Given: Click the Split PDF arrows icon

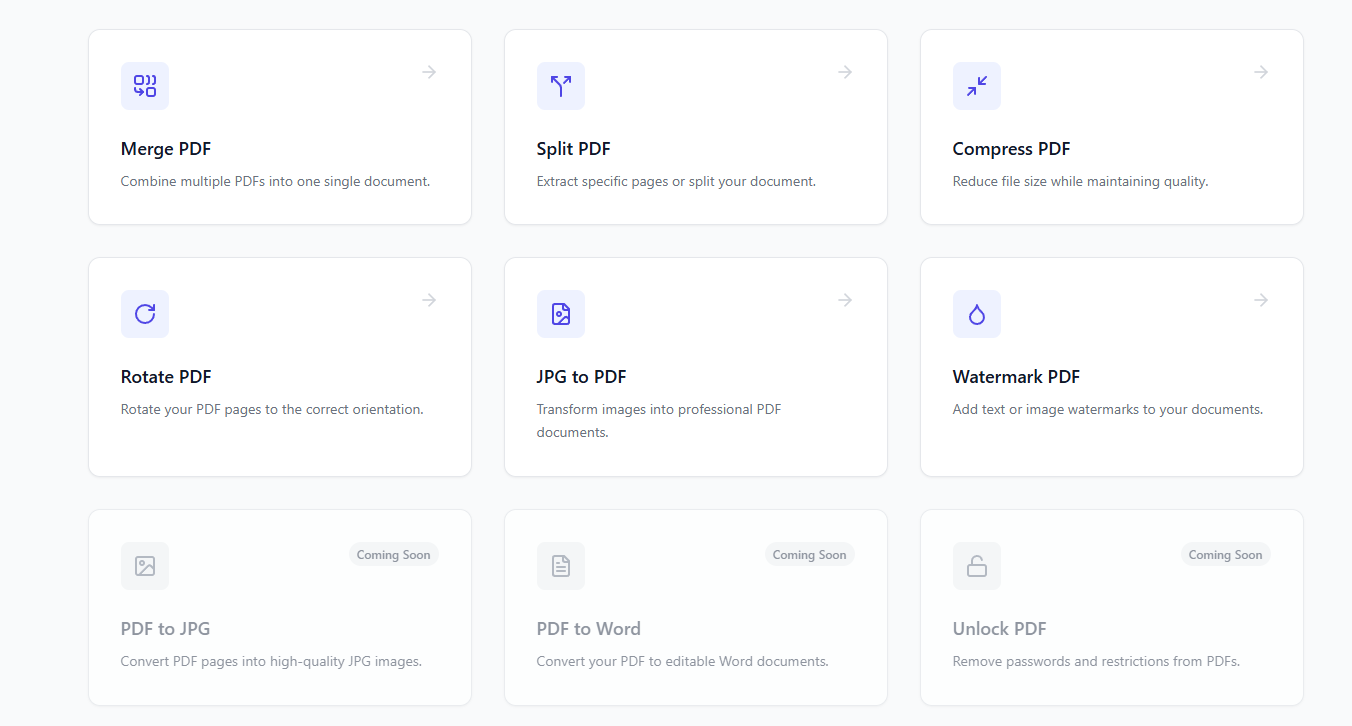Looking at the screenshot, I should 560,86.
